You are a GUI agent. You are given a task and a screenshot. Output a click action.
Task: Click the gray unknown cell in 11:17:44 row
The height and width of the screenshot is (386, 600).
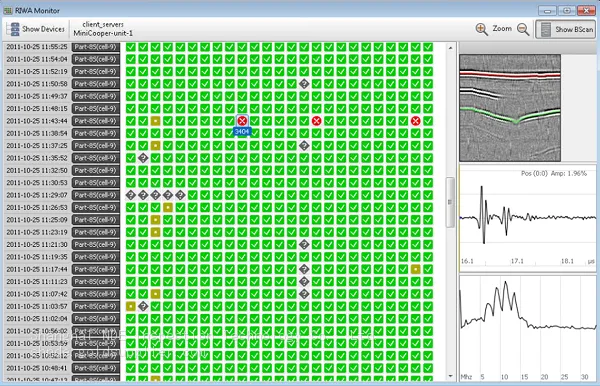(304, 269)
